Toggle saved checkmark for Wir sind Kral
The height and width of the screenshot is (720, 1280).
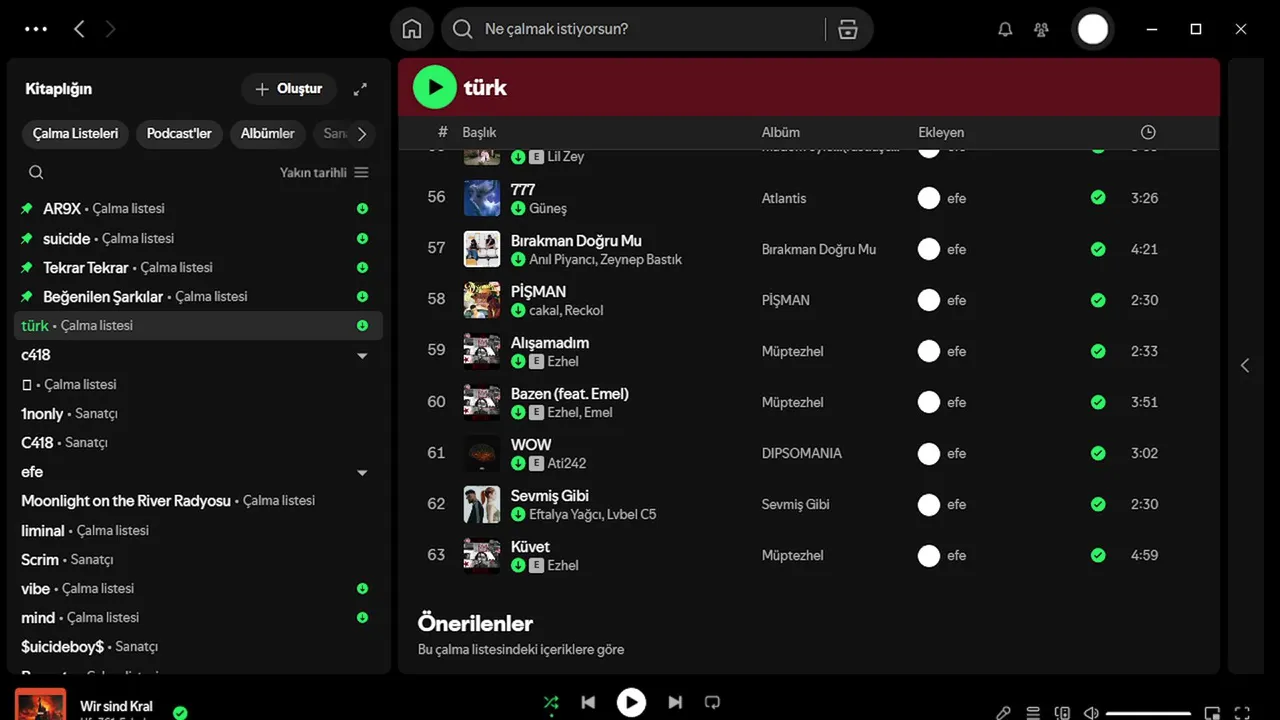[180, 713]
